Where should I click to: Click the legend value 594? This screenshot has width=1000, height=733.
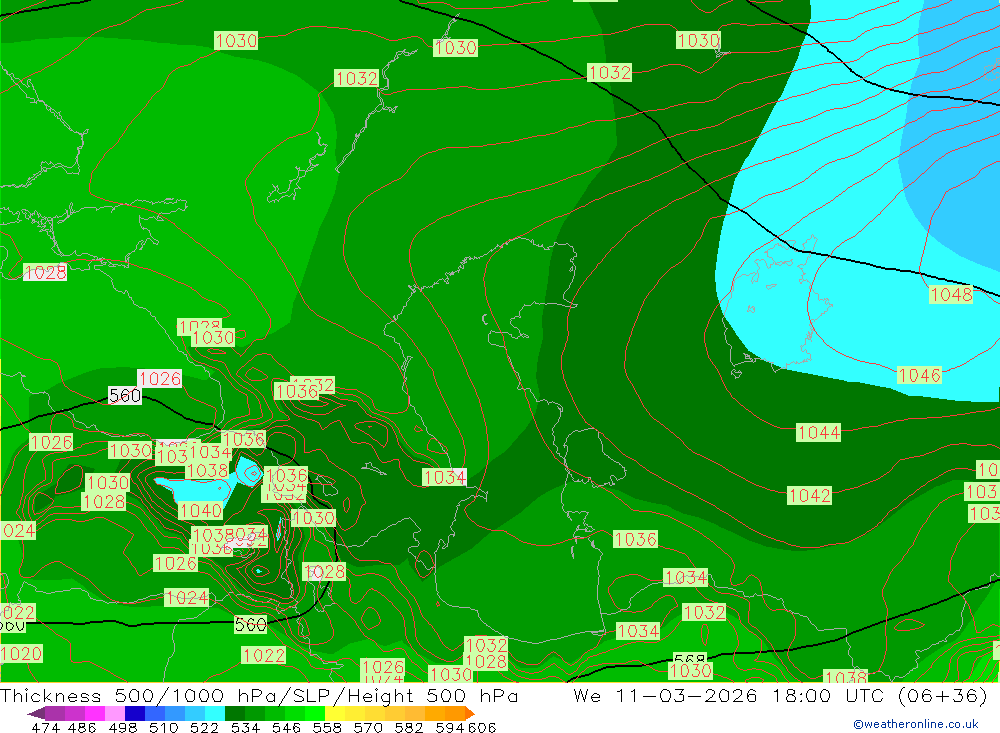pyautogui.click(x=450, y=727)
